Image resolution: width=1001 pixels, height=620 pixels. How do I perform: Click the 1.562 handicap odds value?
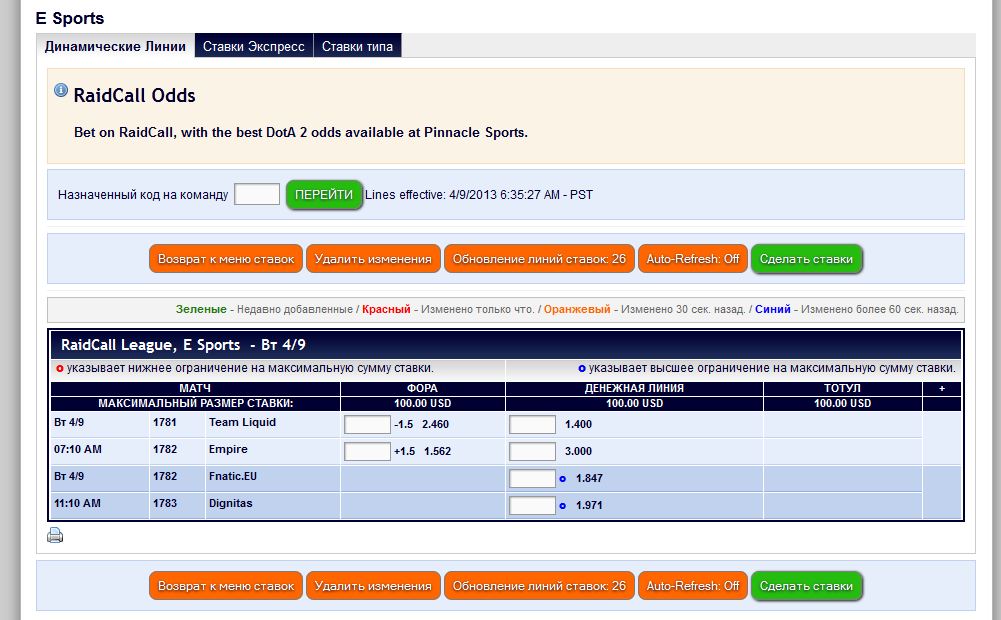pyautogui.click(x=437, y=451)
